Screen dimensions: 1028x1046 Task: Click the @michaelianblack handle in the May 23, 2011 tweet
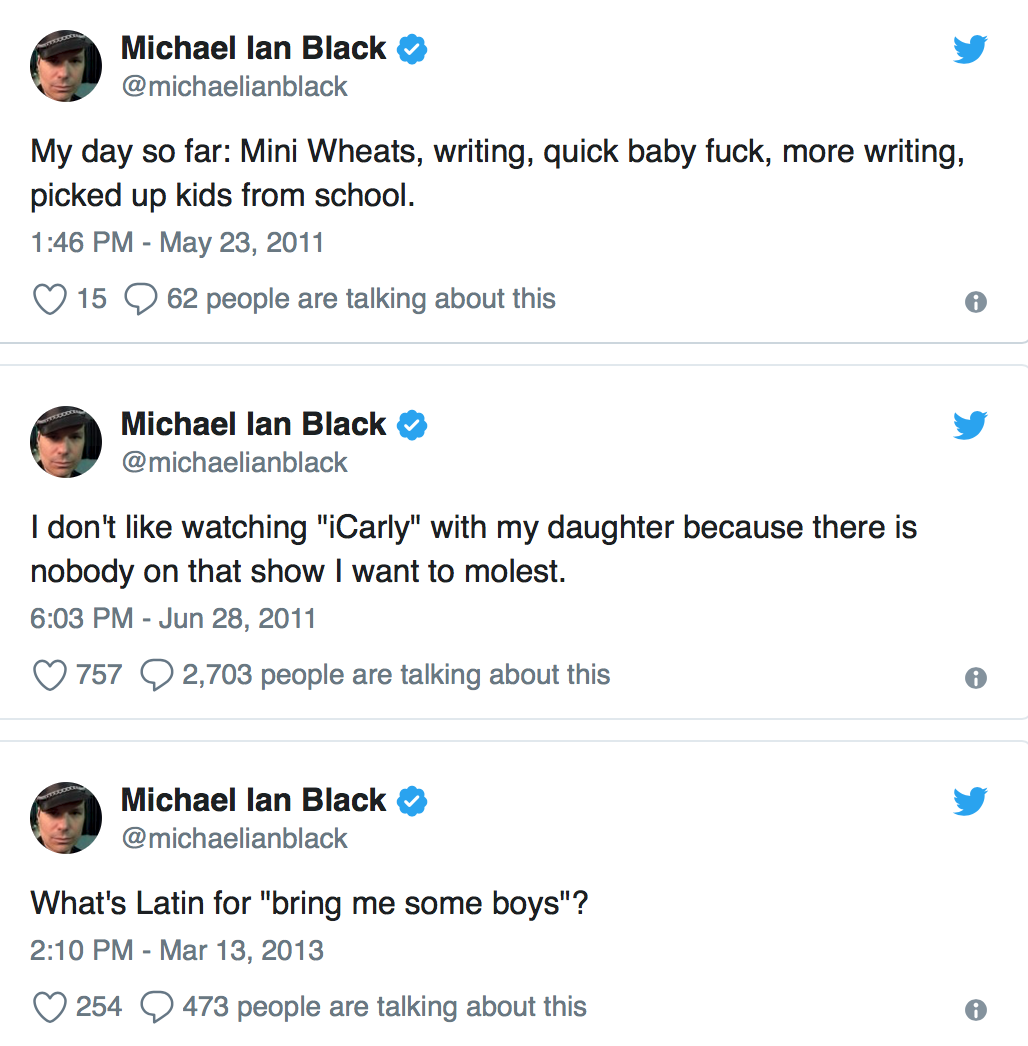[234, 87]
